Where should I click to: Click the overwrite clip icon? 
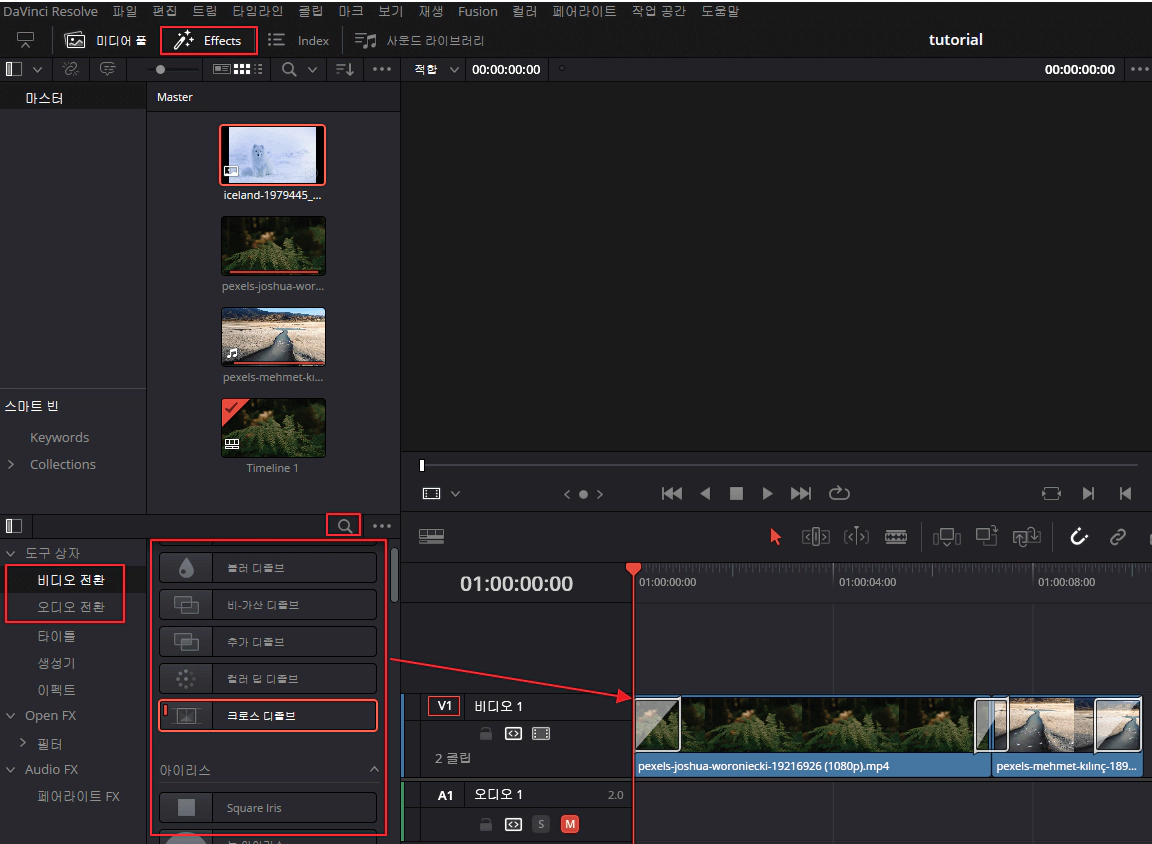tap(987, 535)
